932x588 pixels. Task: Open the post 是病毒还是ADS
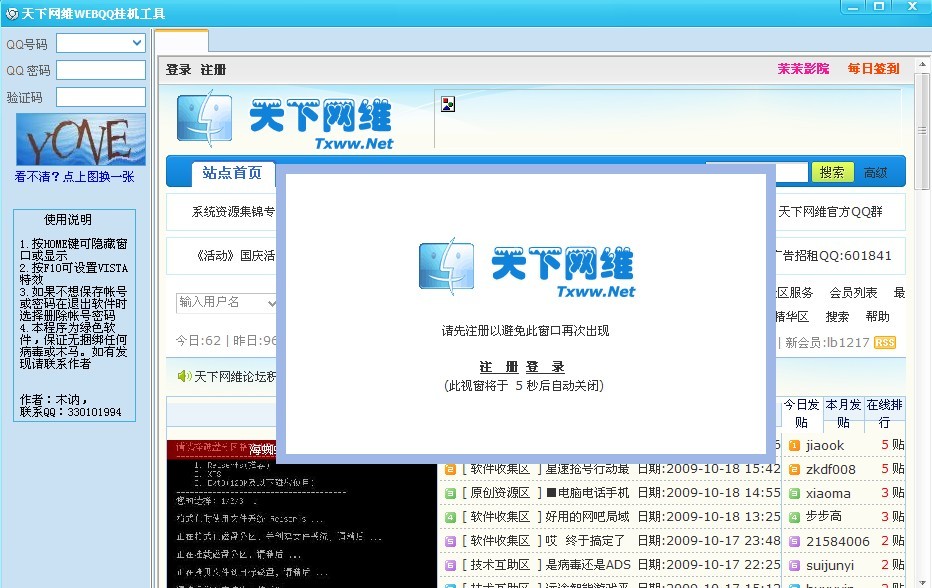588,565
